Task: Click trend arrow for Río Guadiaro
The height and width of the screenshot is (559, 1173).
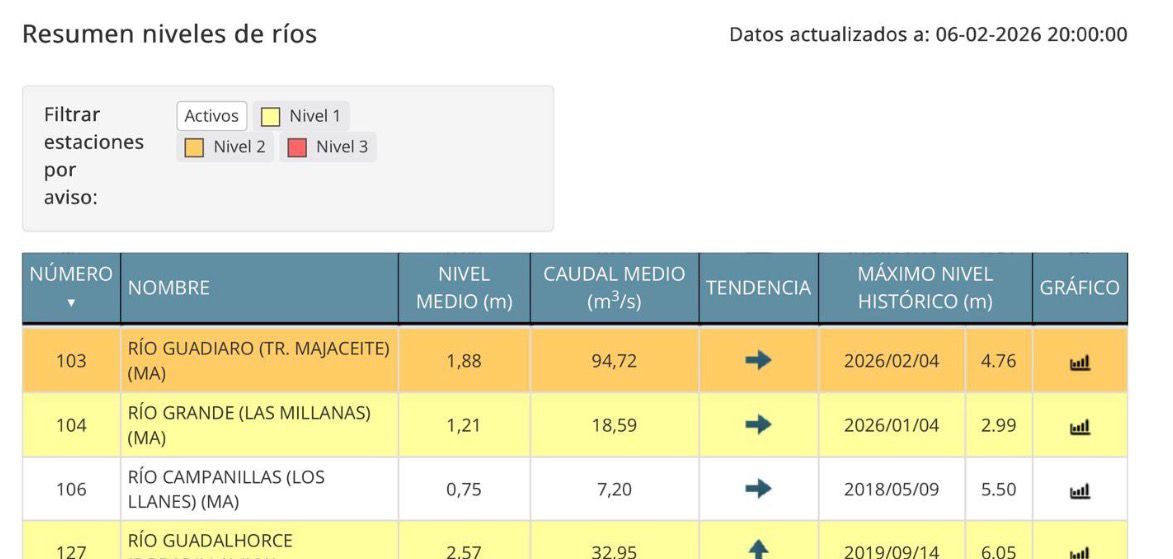Action: click(x=758, y=361)
